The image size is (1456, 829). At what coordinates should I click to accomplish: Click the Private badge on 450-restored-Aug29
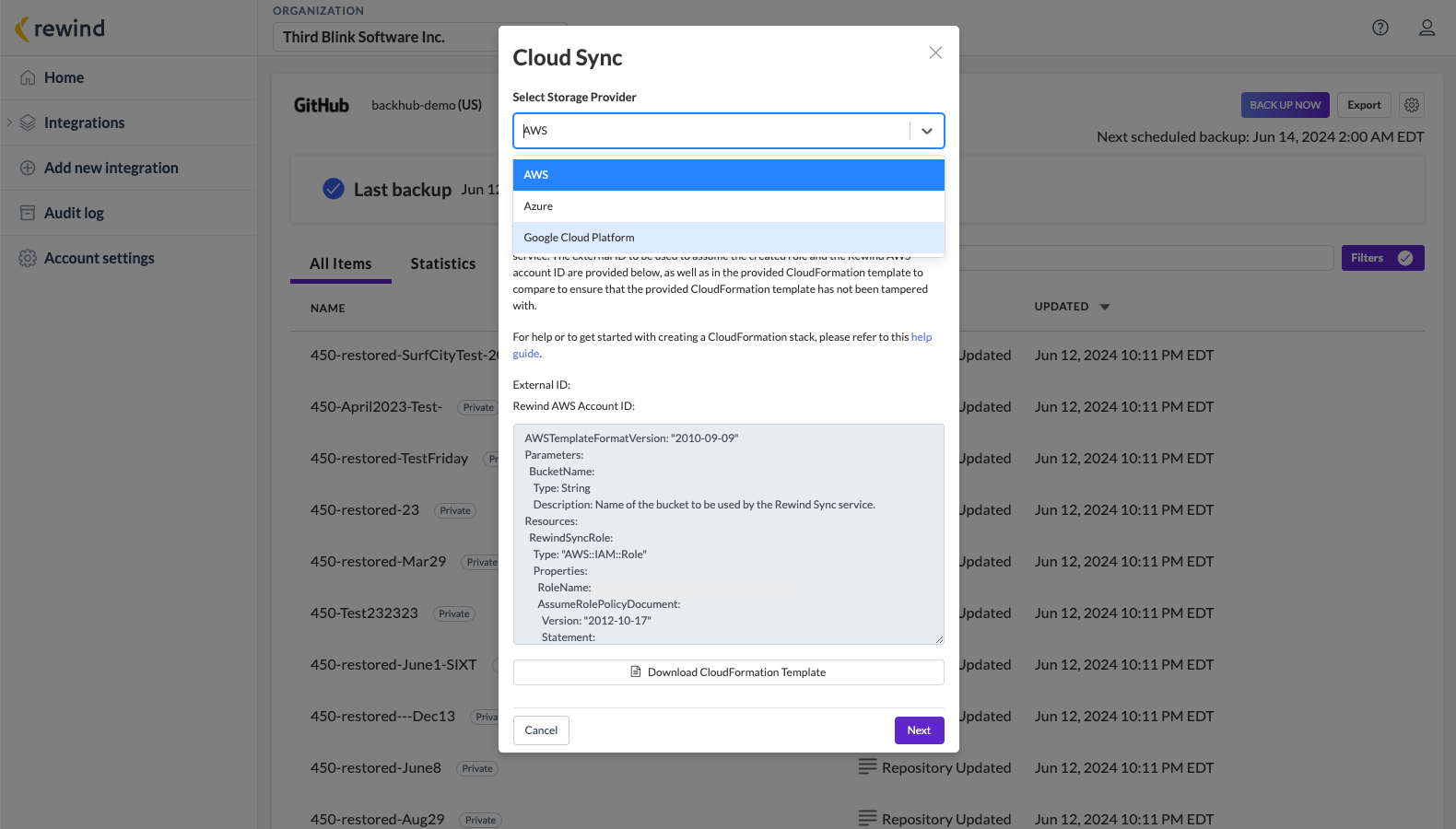481,820
